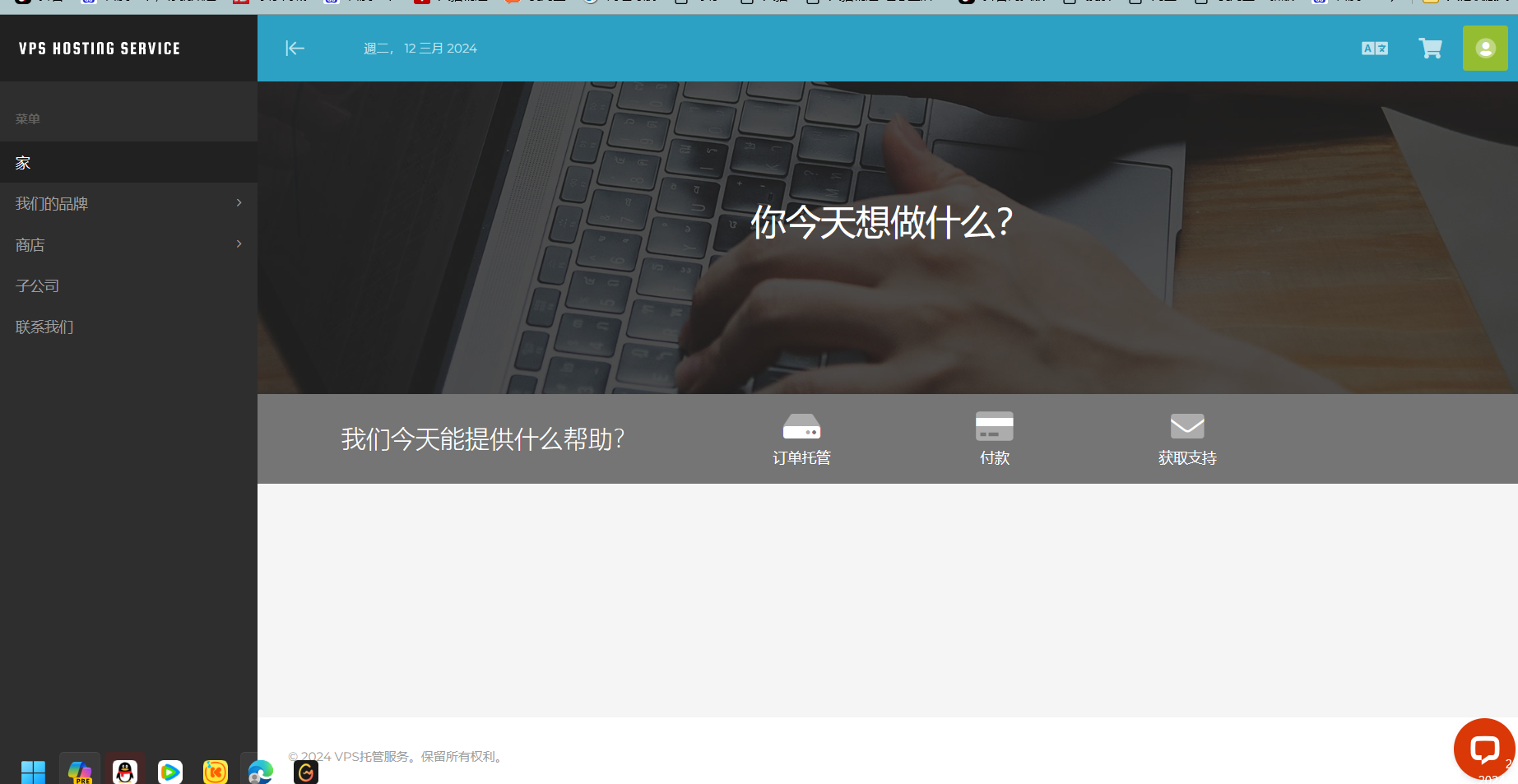Open the green user account button
The width and height of the screenshot is (1518, 784).
(1484, 49)
